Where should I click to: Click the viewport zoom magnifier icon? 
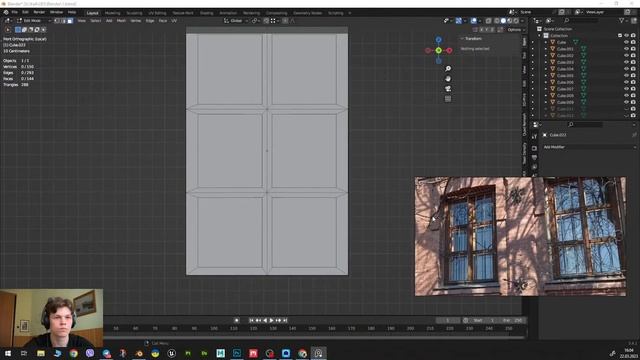point(448,69)
